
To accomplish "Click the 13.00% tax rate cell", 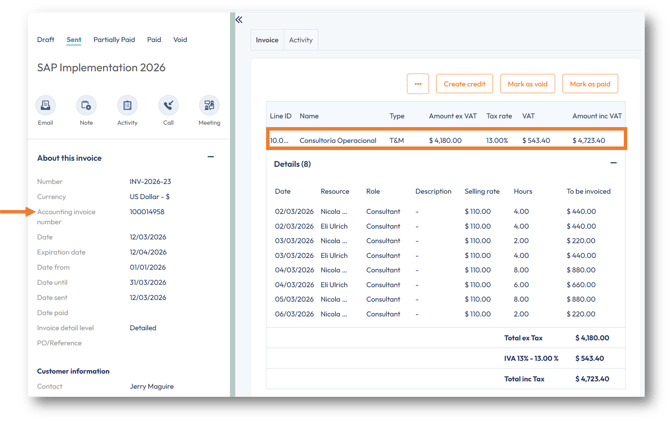I will coord(497,140).
